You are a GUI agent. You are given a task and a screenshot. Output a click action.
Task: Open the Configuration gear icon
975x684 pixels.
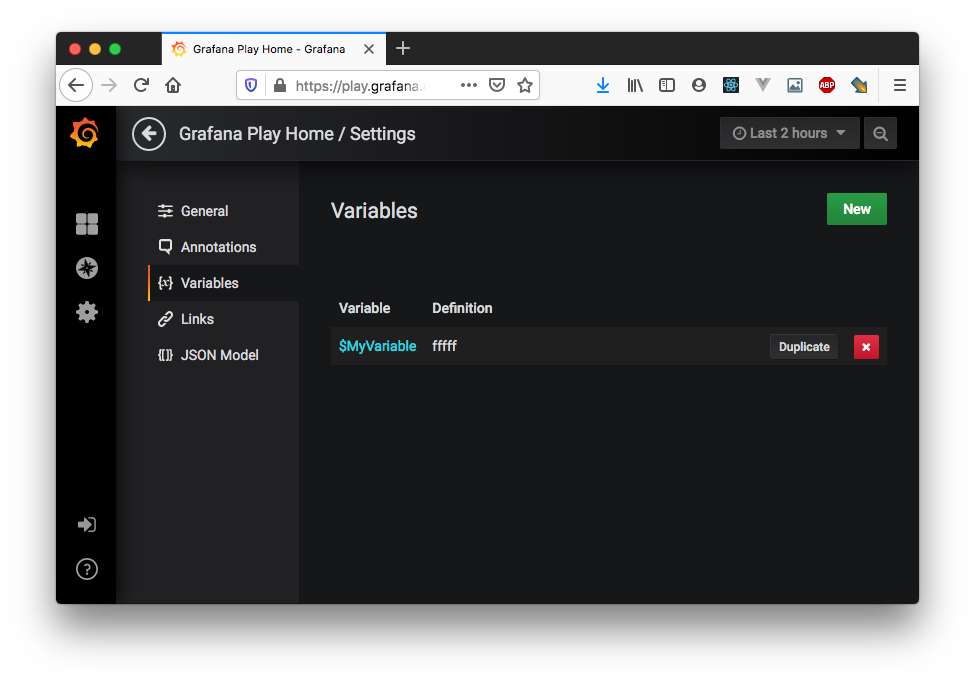86,312
